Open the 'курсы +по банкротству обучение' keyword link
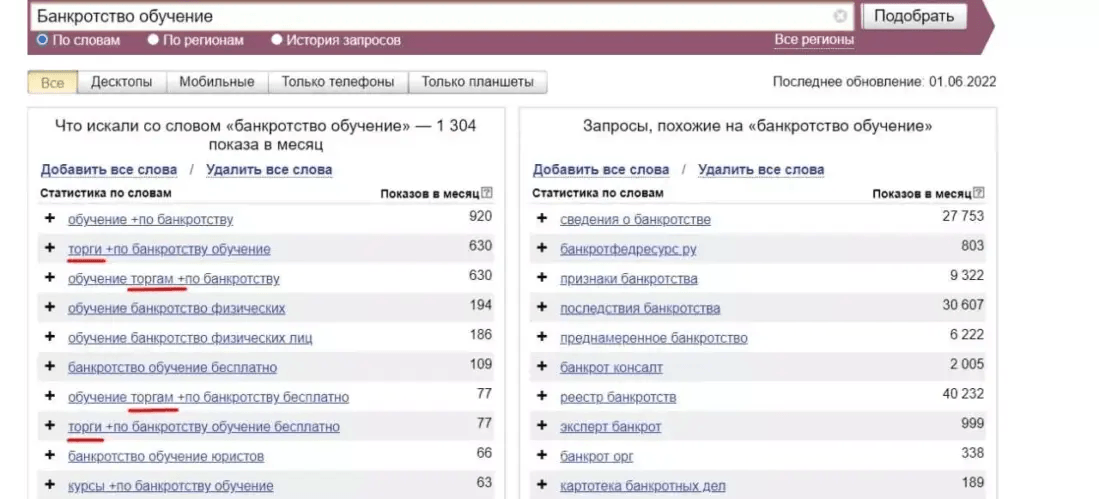 [x=170, y=486]
